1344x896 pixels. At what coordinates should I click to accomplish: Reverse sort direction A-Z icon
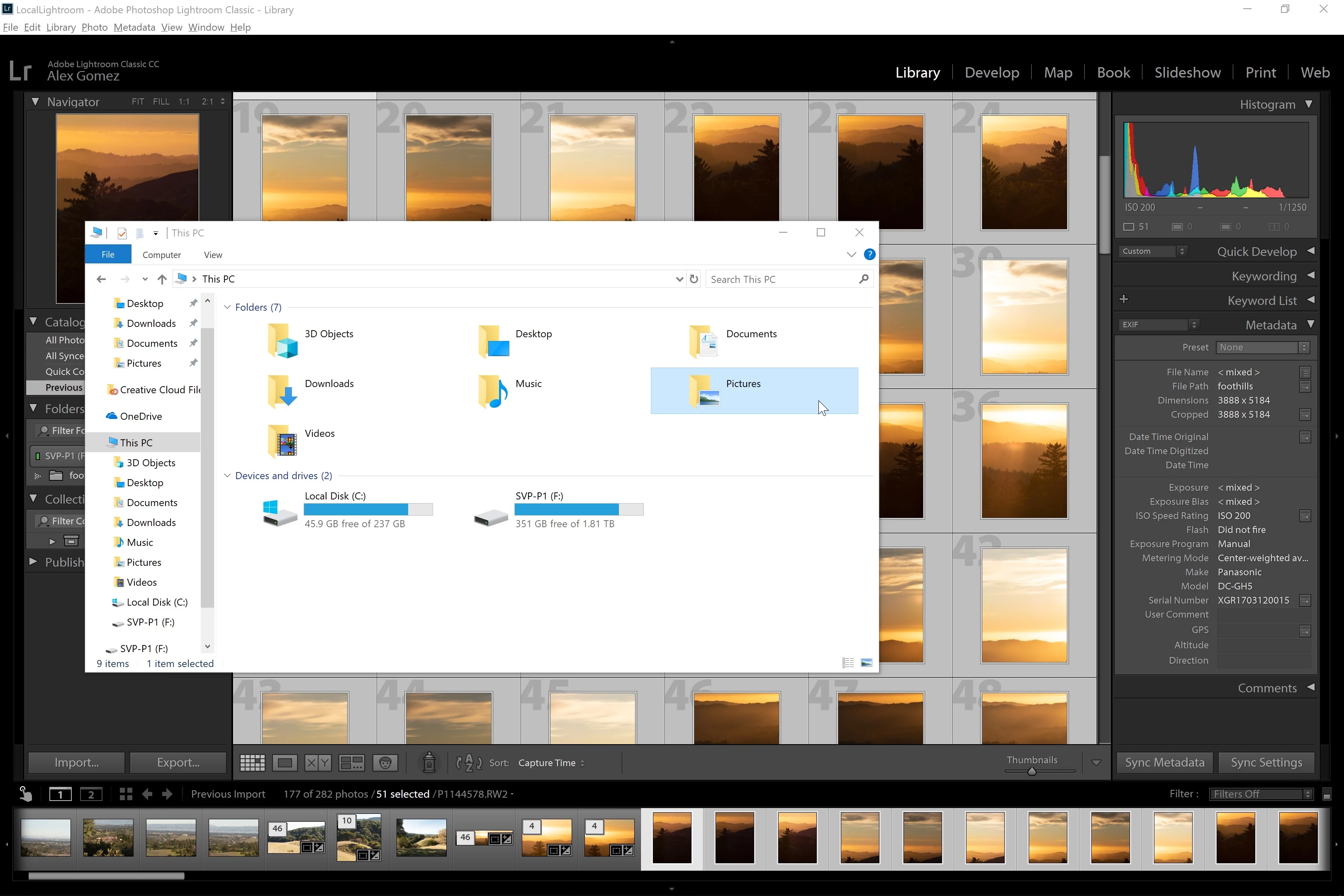[469, 762]
